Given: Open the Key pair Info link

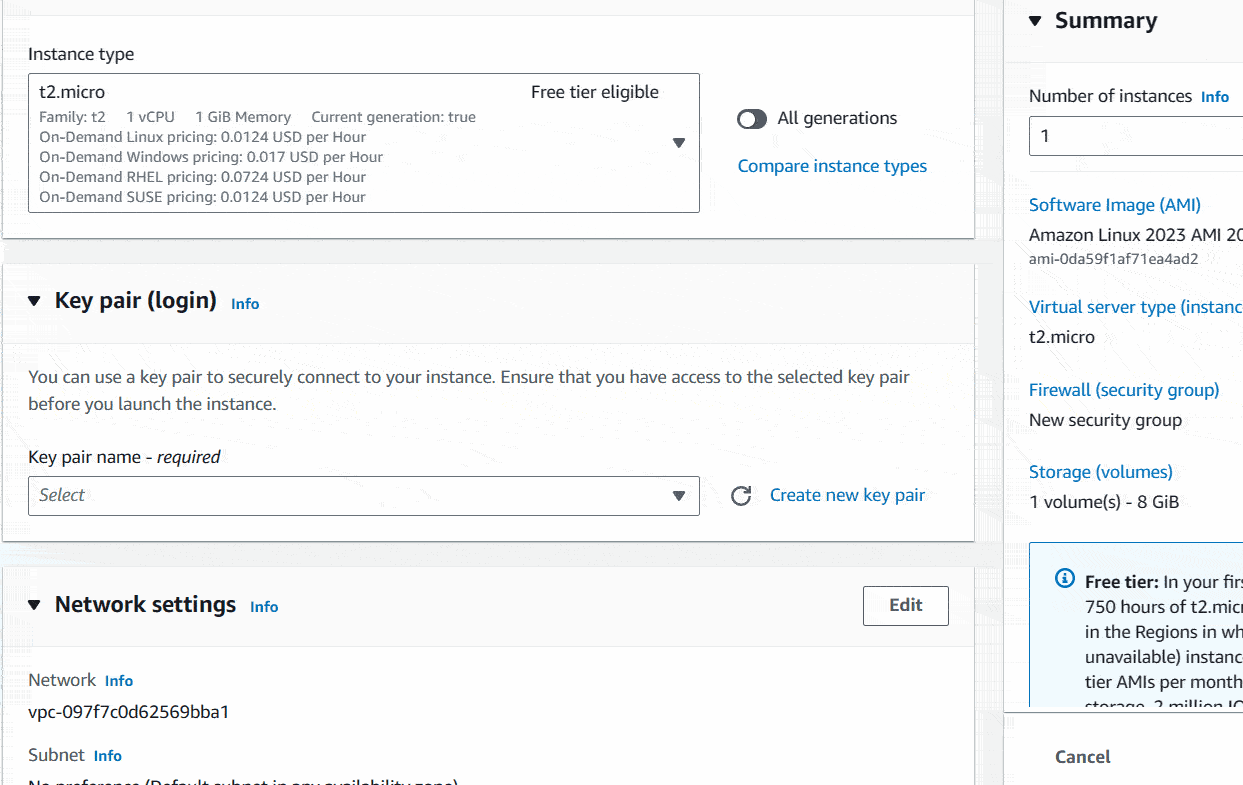Looking at the screenshot, I should 245,303.
